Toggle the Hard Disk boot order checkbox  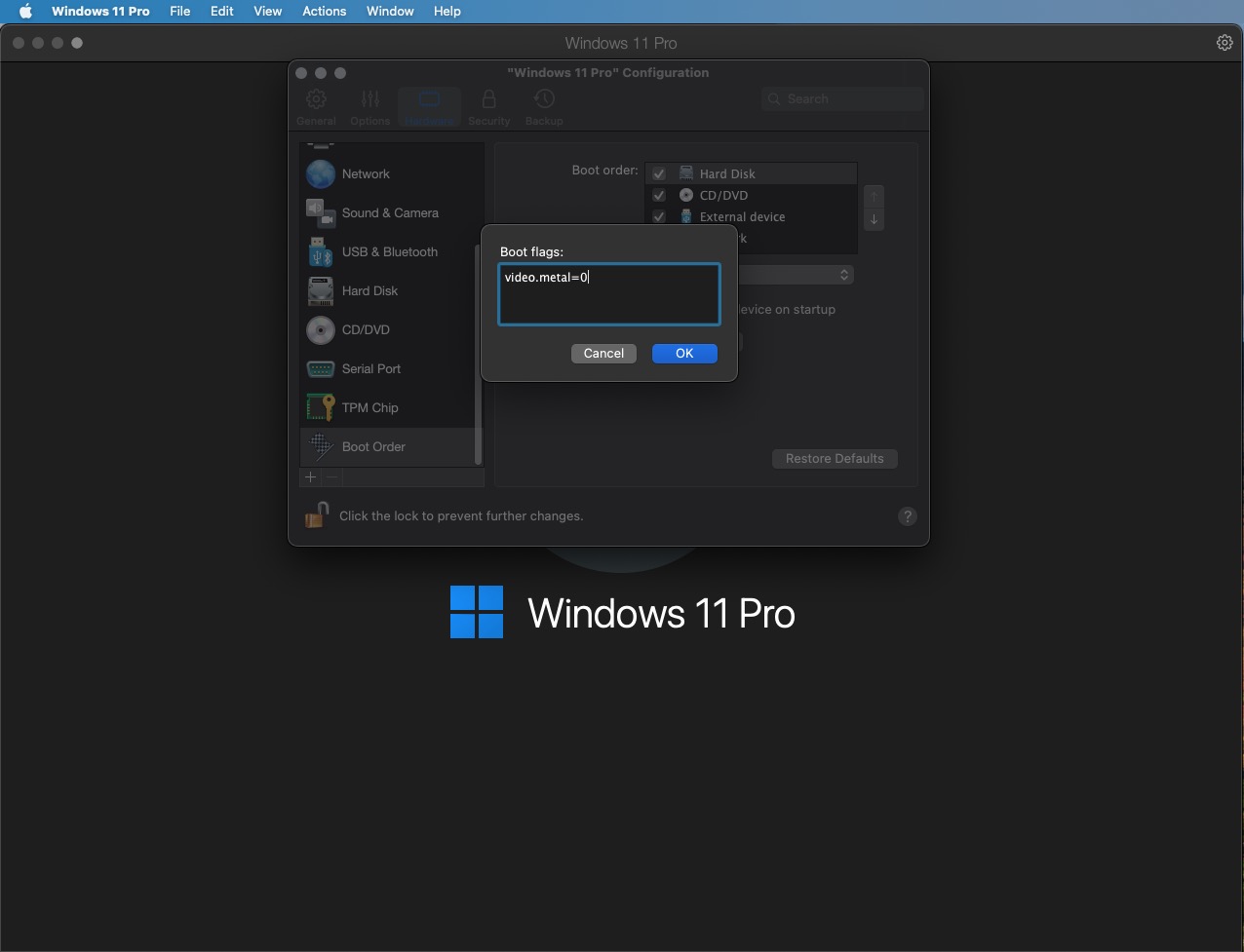click(x=659, y=173)
